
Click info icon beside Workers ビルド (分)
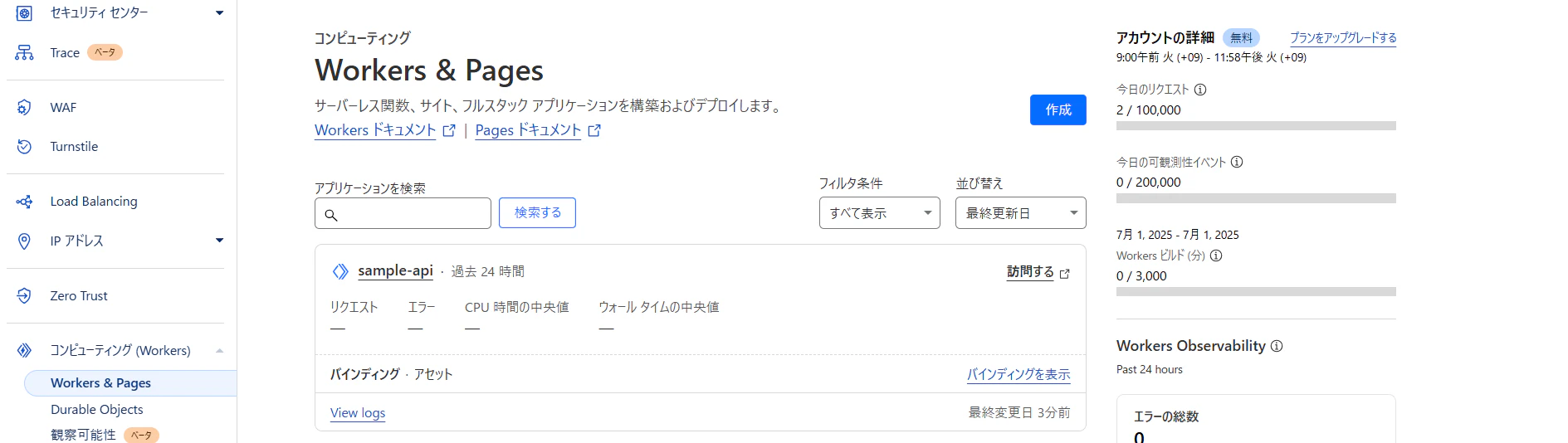pos(1216,256)
